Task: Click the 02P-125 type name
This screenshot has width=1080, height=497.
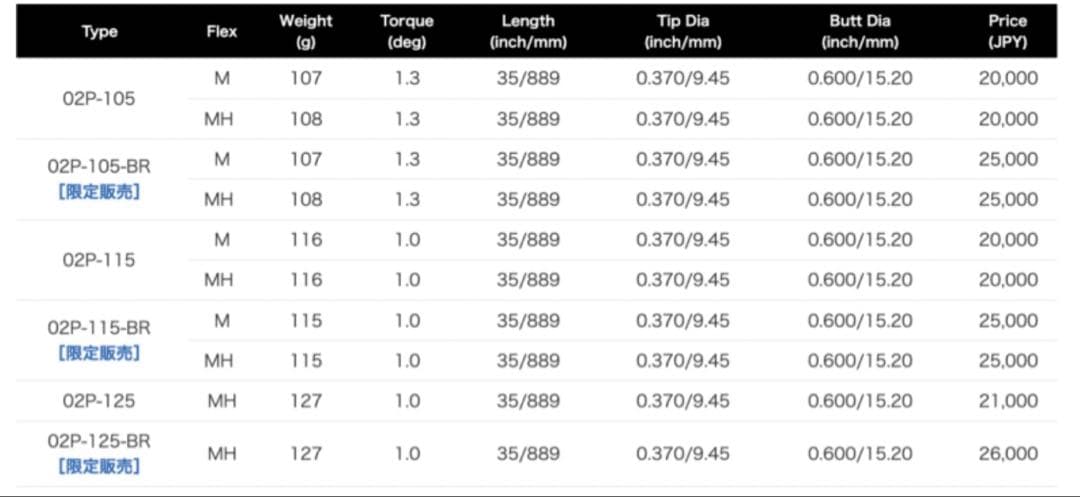Action: pyautogui.click(x=99, y=401)
